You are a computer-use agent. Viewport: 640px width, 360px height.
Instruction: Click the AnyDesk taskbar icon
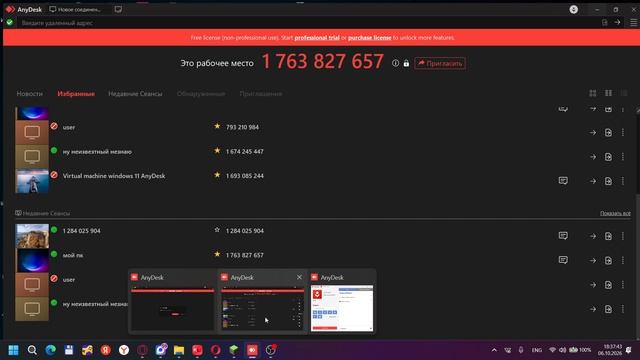pyautogui.click(x=252, y=350)
